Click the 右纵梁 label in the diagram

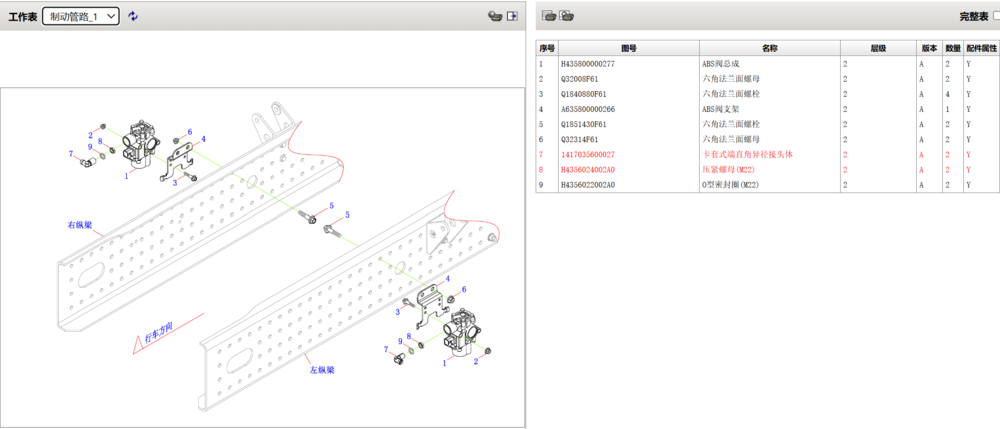point(80,226)
